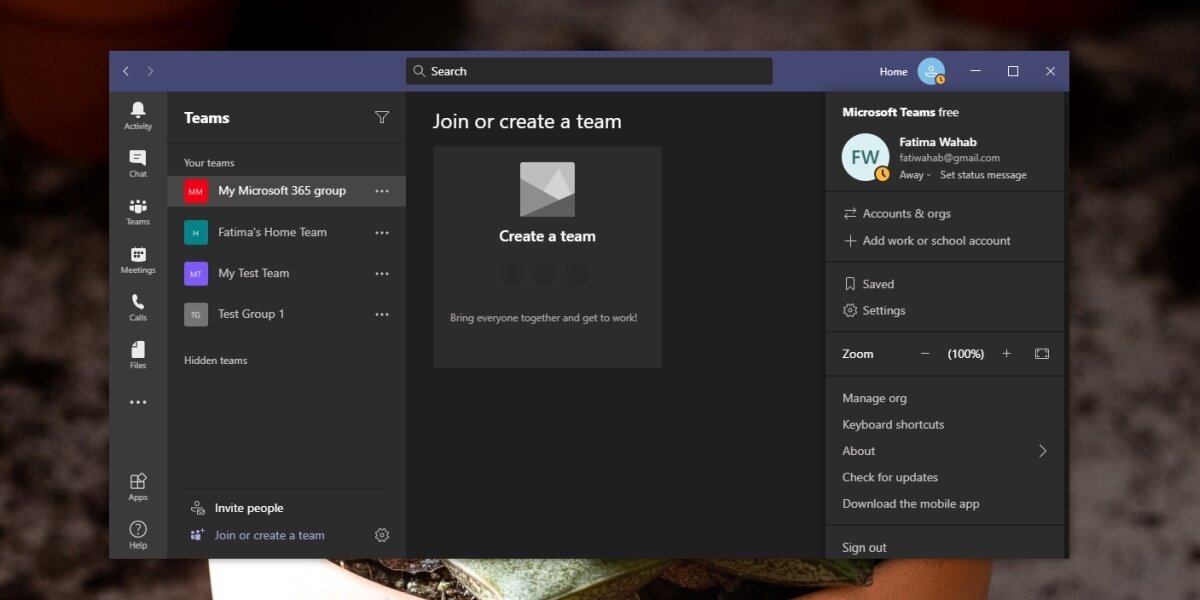Click fatiwahab@gmail.com email text

tap(949, 158)
